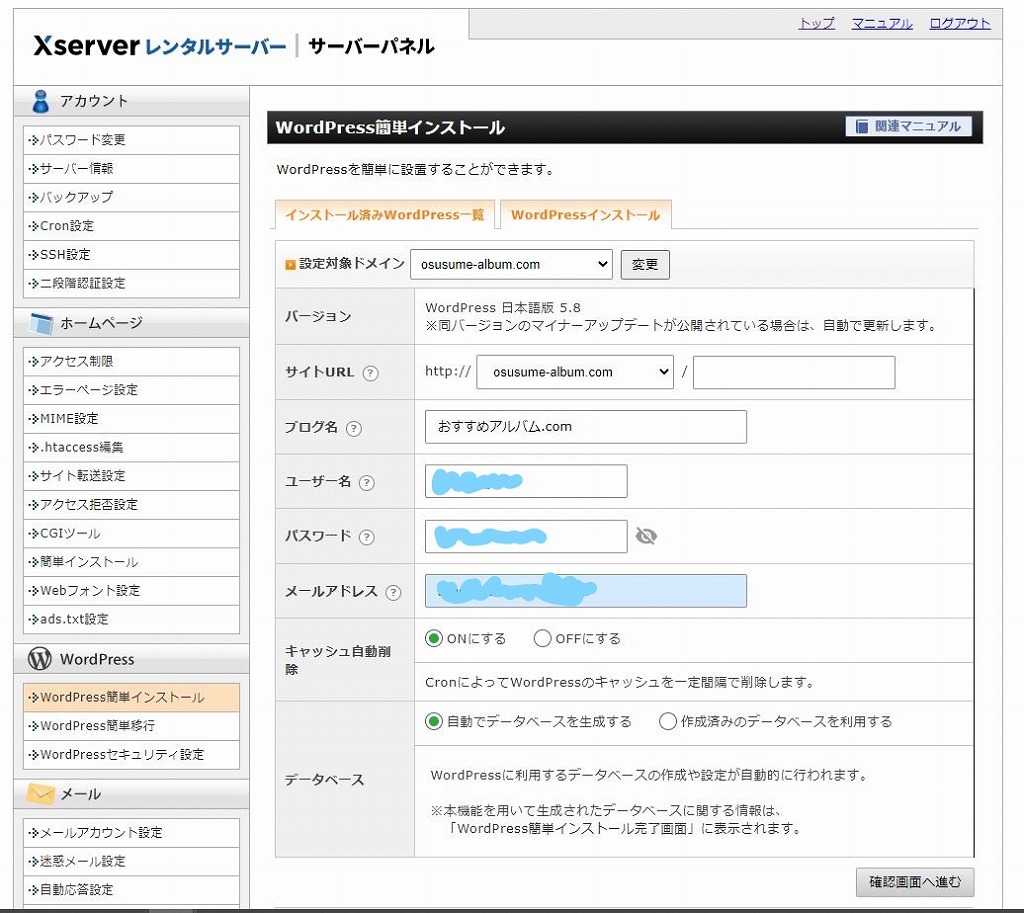Click the help icon next to サイトURL

pyautogui.click(x=370, y=373)
